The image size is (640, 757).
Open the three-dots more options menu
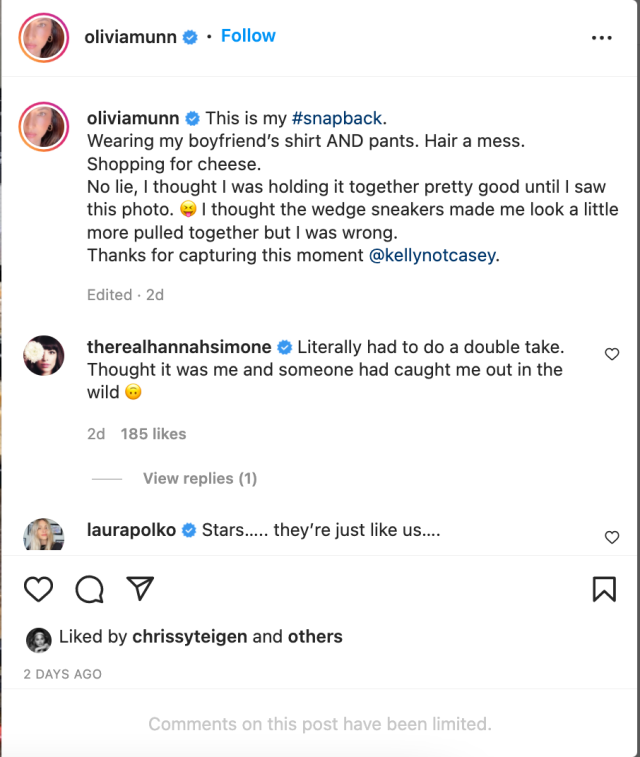(x=601, y=38)
